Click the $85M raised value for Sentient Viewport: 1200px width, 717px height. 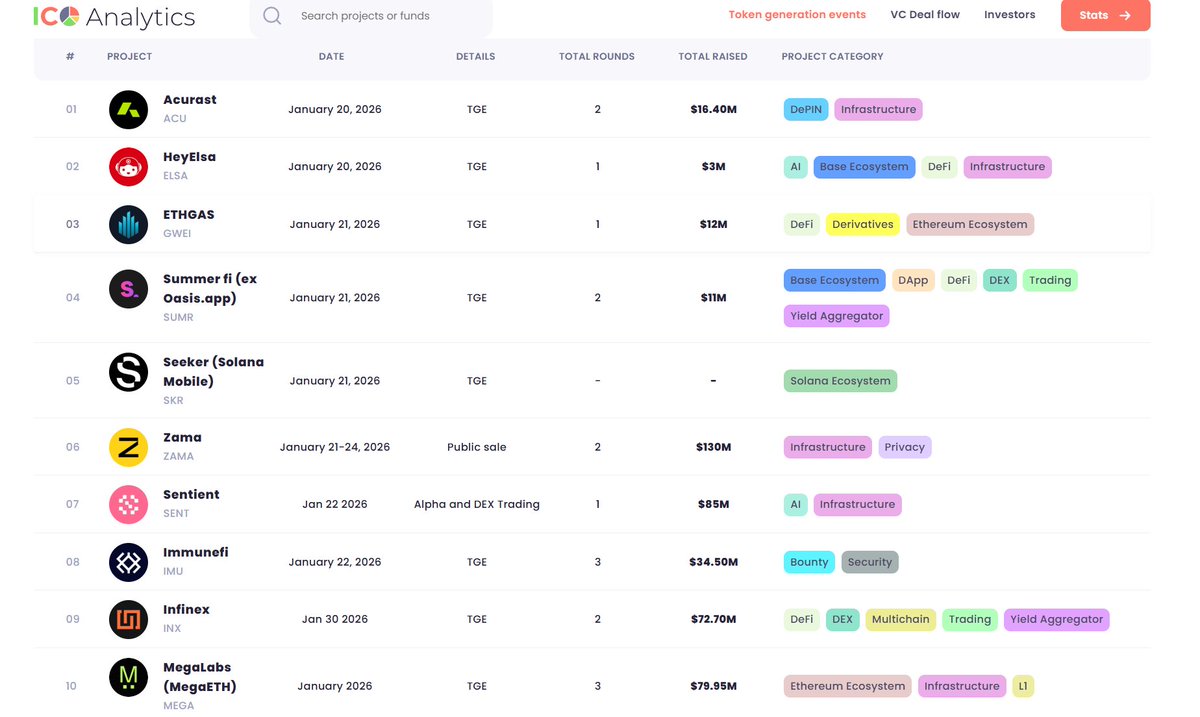[713, 504]
